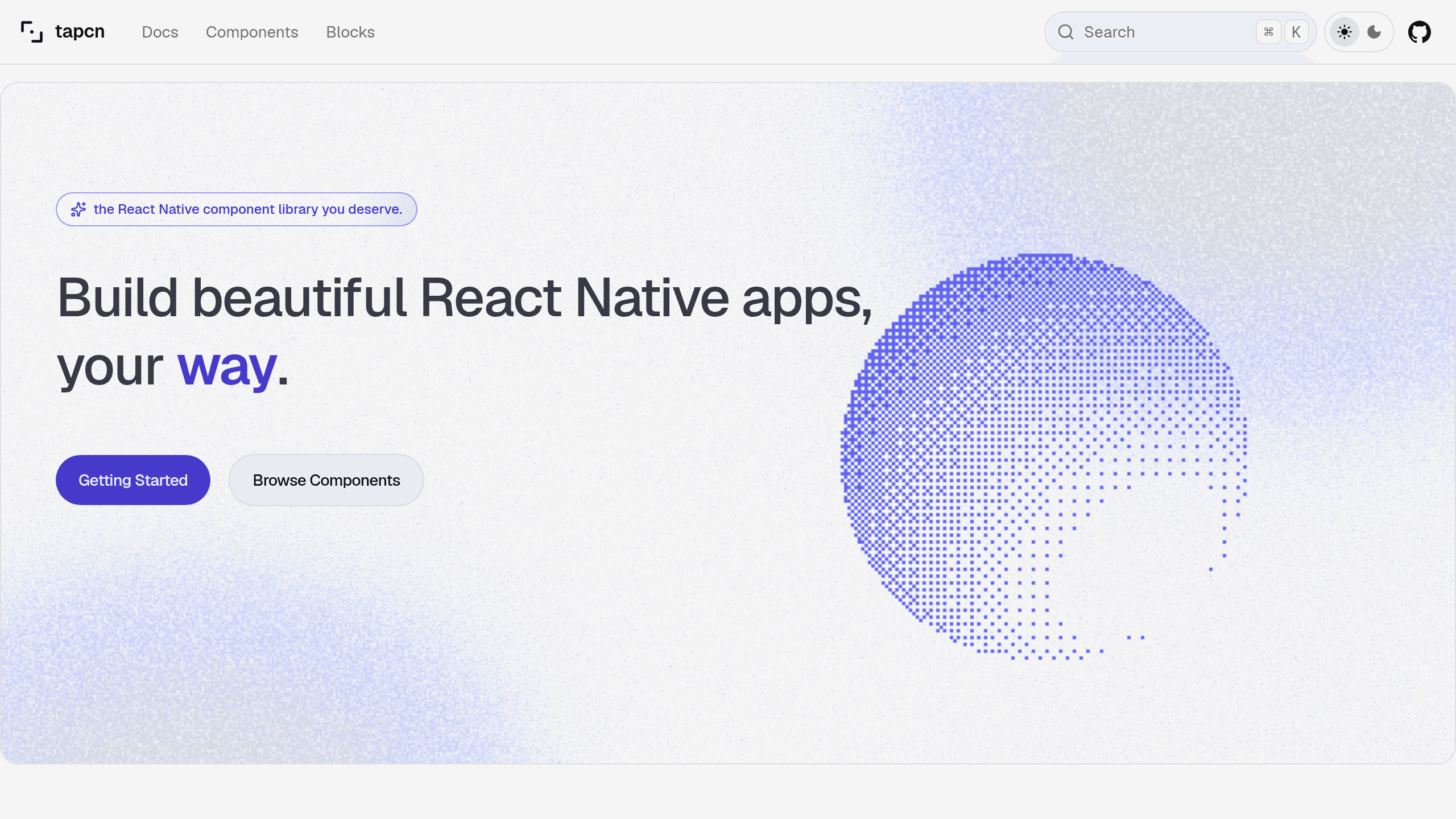Focus the Search input field
The image size is (1456, 819).
(1180, 32)
